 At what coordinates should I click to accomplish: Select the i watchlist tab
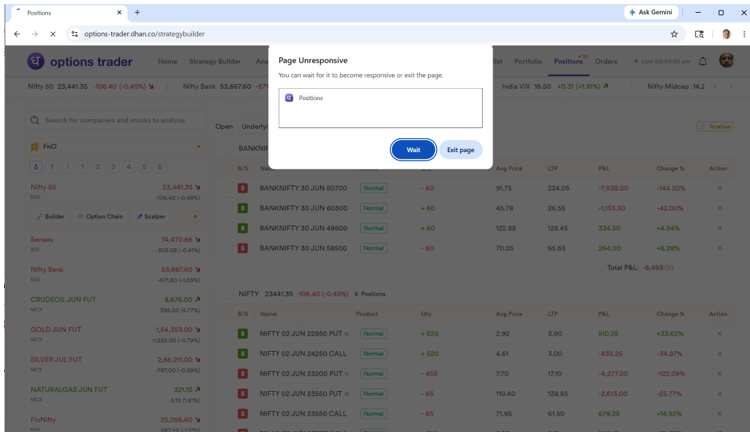[x=67, y=166]
